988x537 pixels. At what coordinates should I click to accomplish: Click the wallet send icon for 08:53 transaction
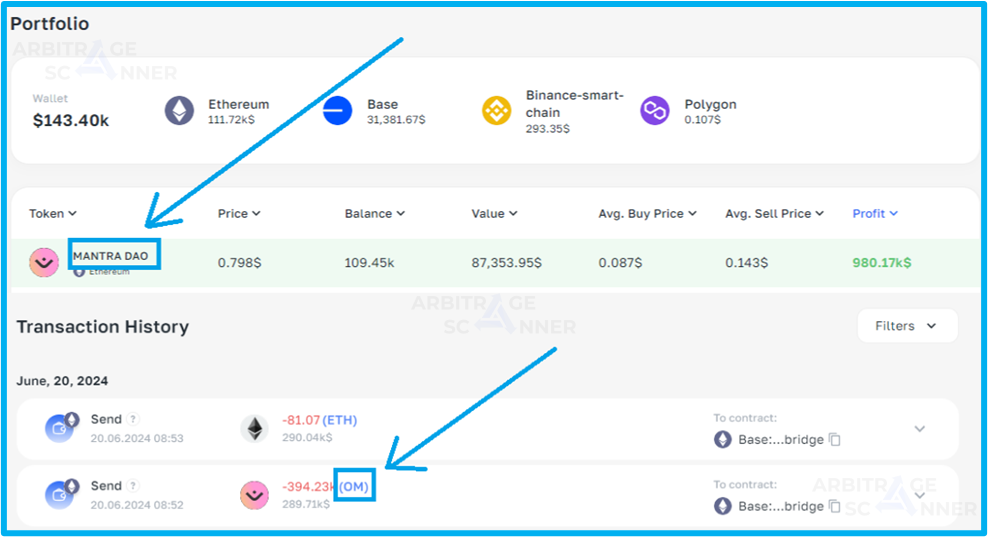coord(61,428)
